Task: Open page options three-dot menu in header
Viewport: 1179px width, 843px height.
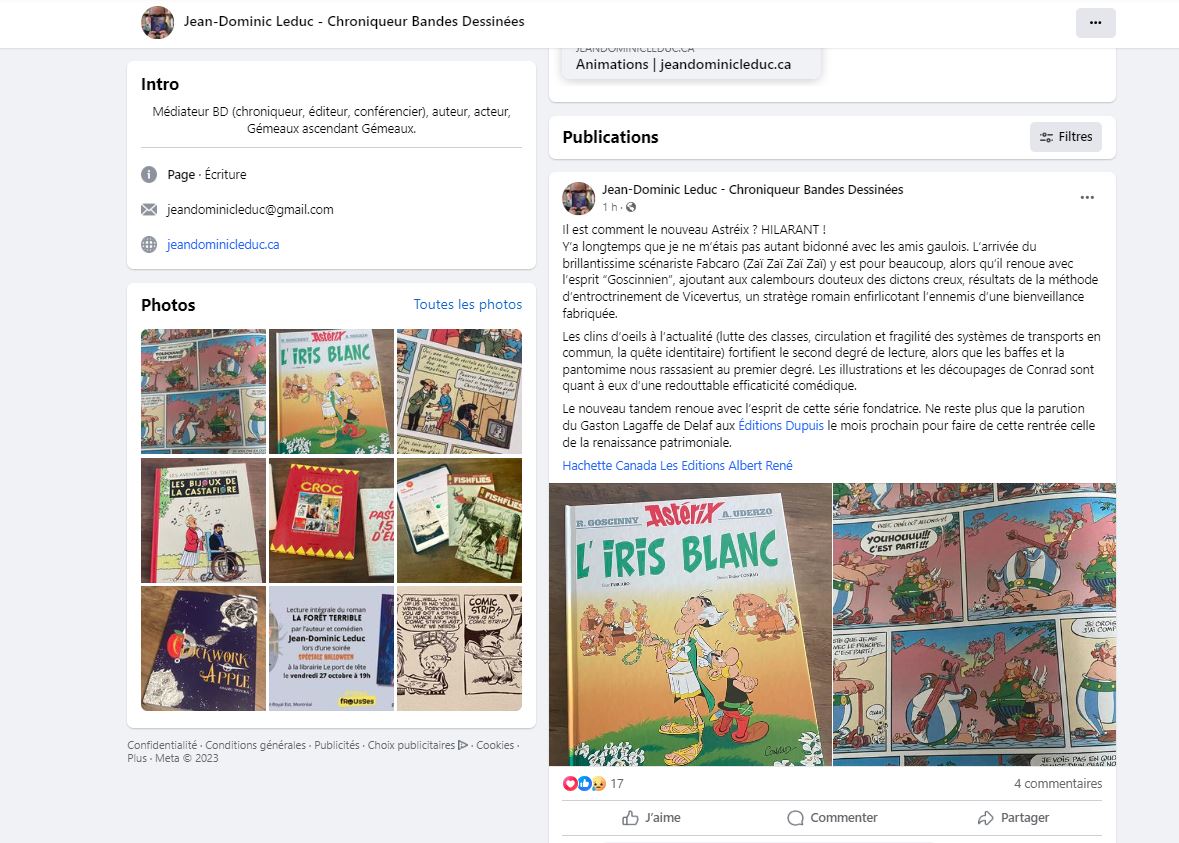Action: coord(1095,23)
